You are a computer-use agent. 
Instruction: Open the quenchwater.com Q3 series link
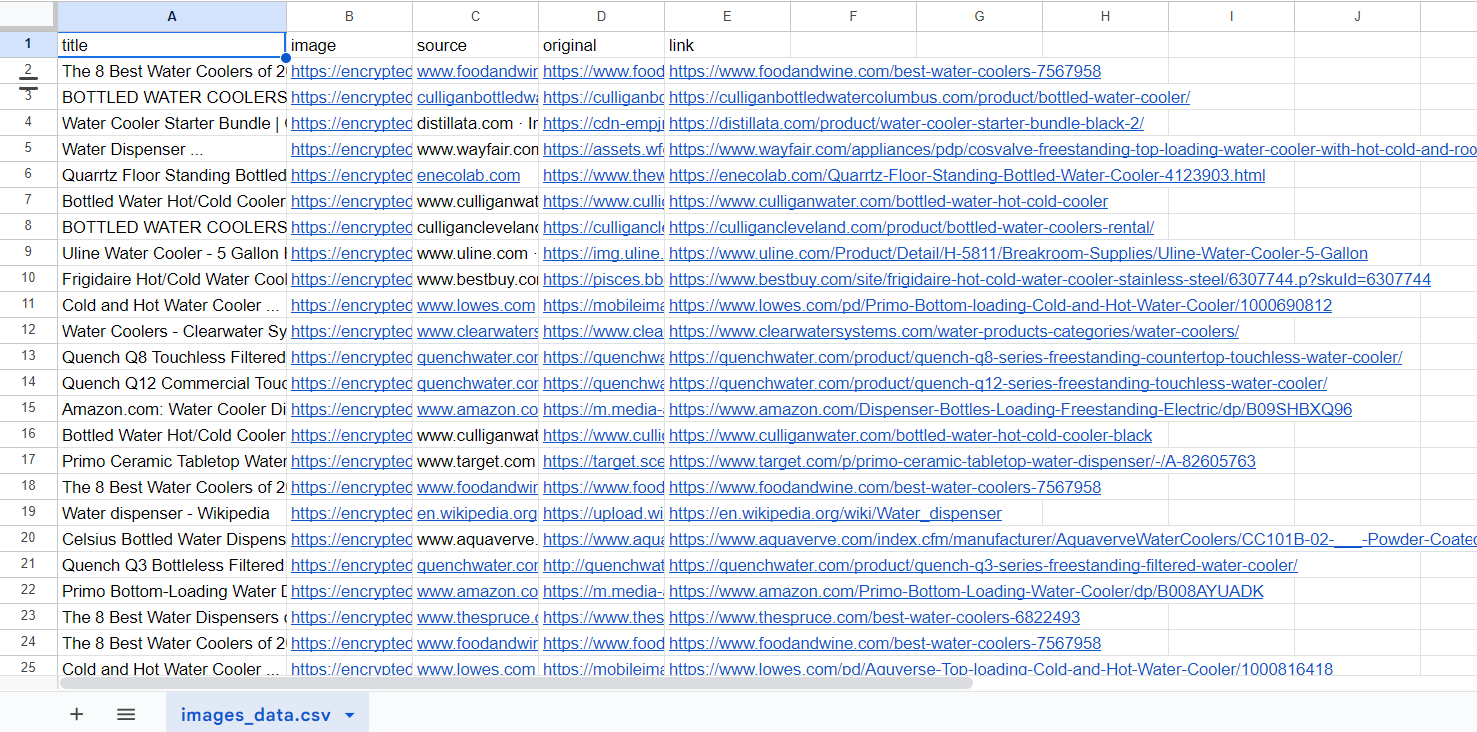(983, 565)
